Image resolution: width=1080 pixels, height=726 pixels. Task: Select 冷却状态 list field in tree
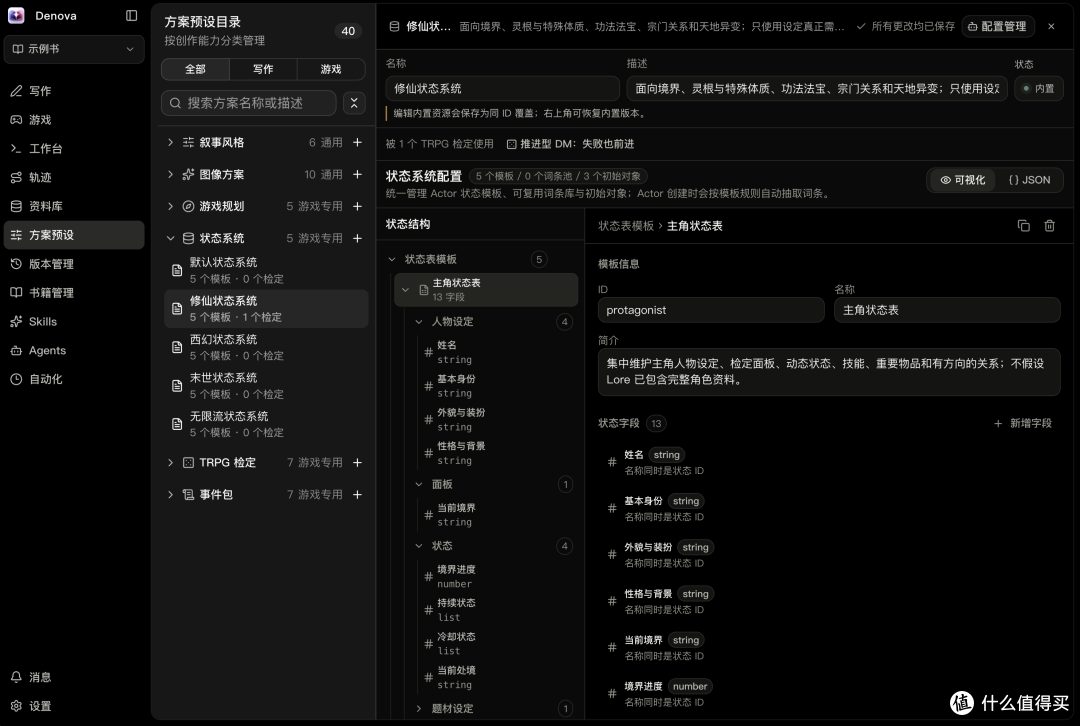pyautogui.click(x=496, y=643)
